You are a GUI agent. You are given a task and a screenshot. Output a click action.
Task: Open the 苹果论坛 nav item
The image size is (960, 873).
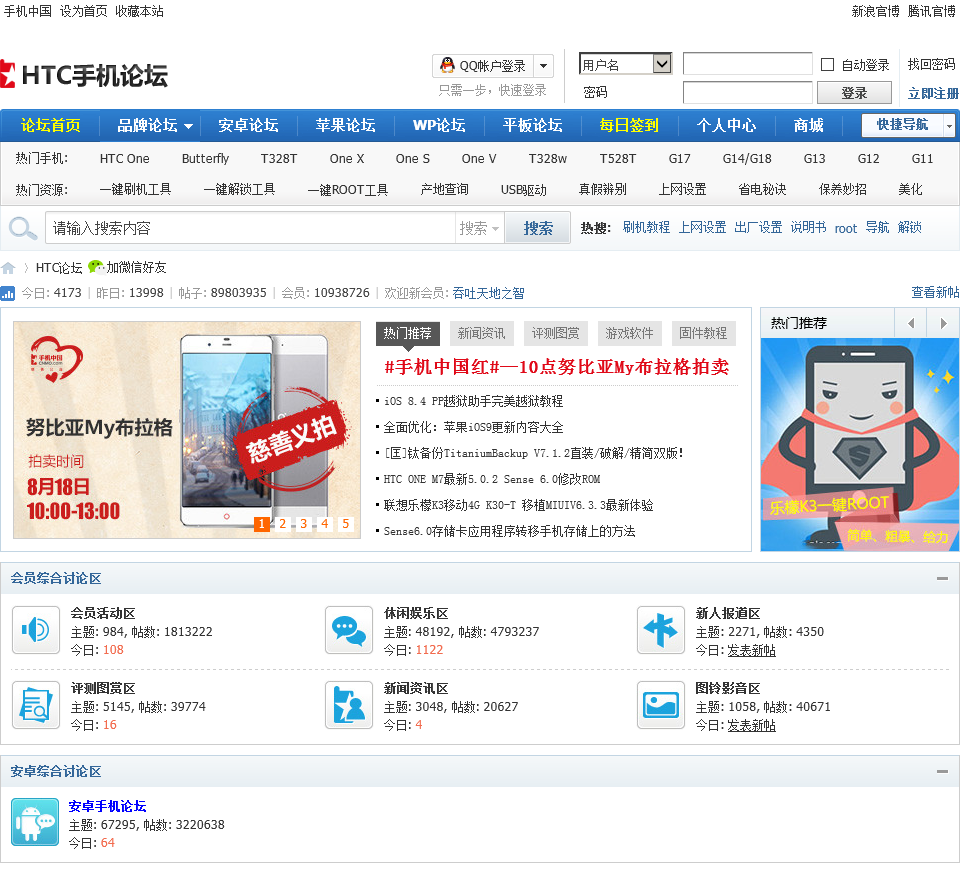(345, 126)
